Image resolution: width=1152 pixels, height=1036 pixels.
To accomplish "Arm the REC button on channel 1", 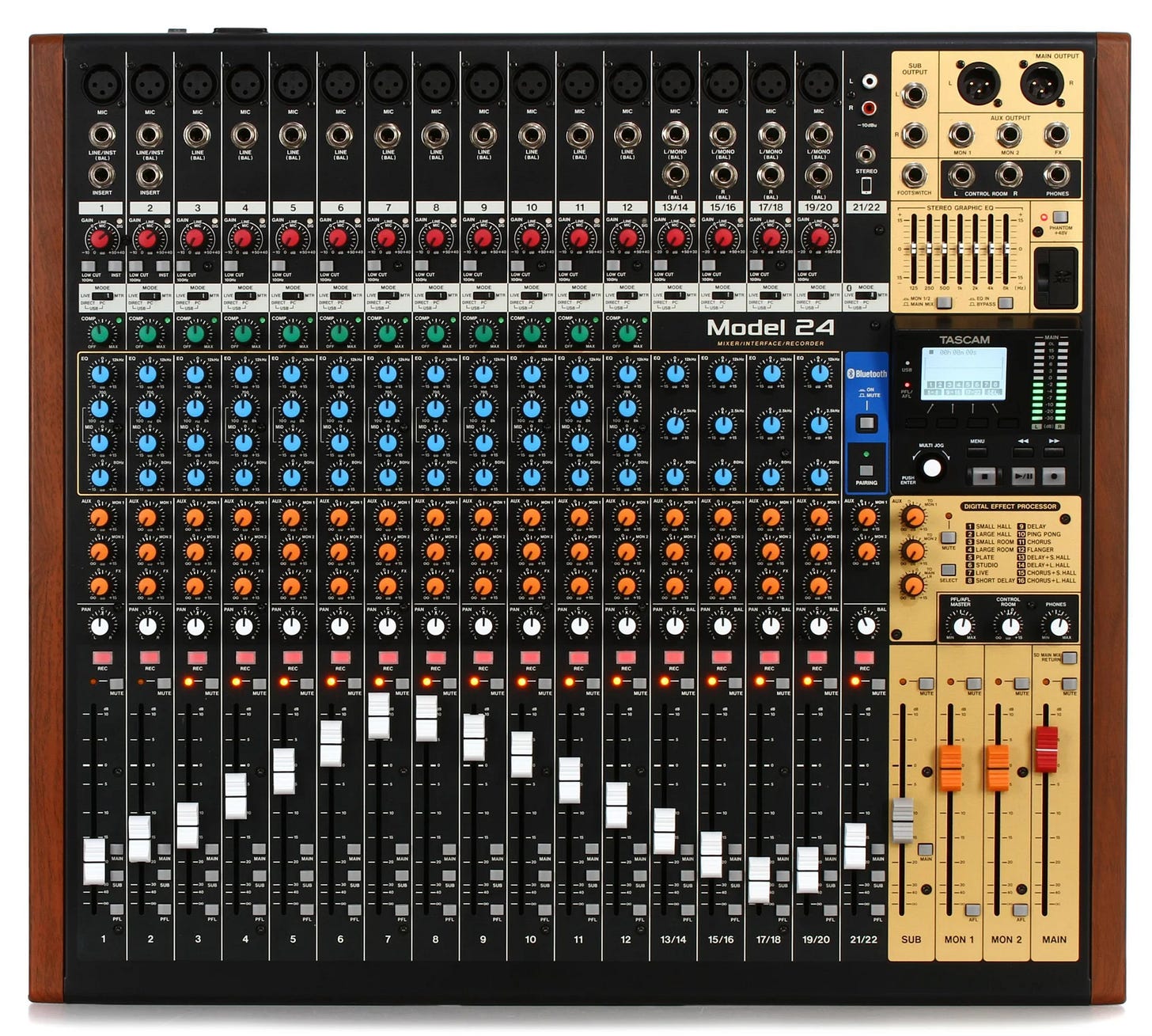I will 102,658.
